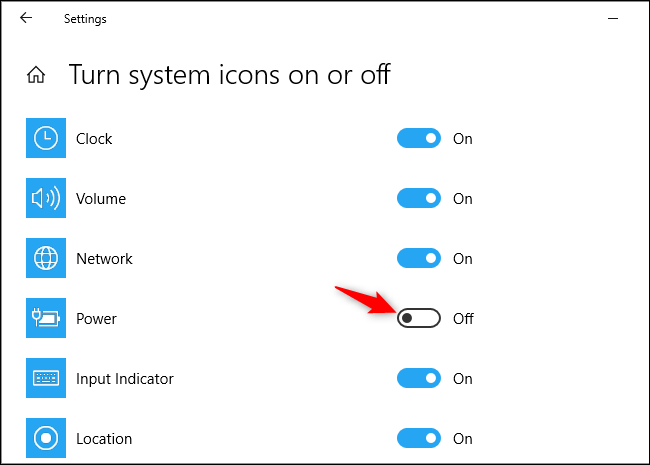Click the Input Indicator keyboard icon

coord(45,379)
